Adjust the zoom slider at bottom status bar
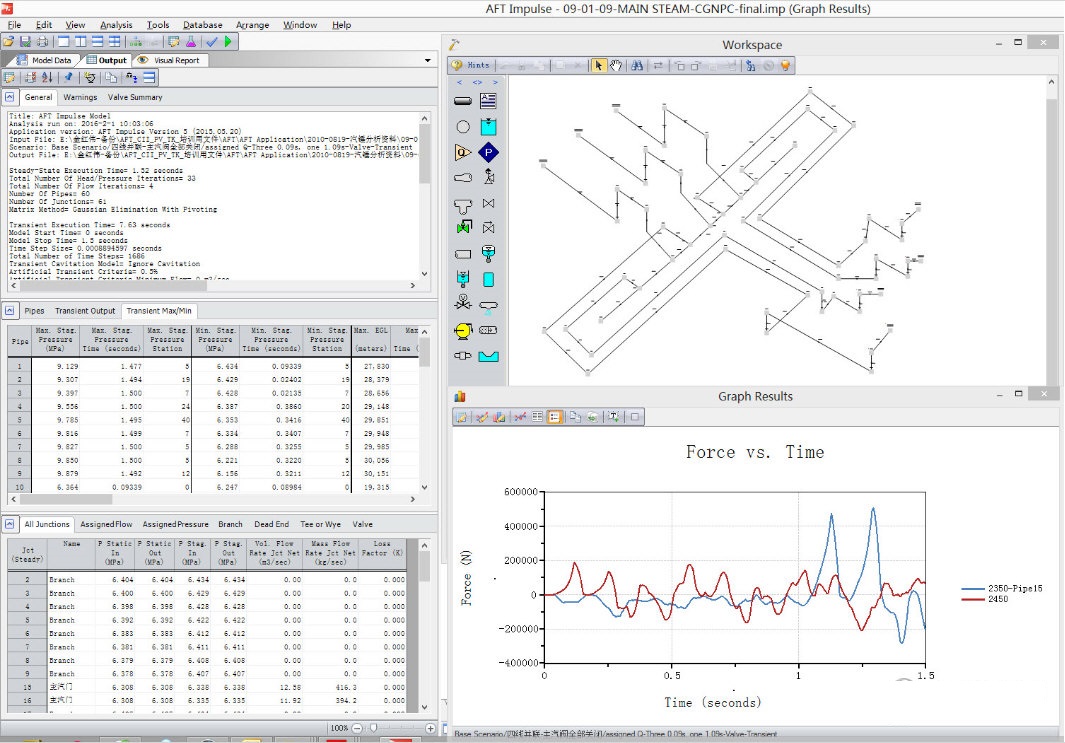 coord(372,728)
